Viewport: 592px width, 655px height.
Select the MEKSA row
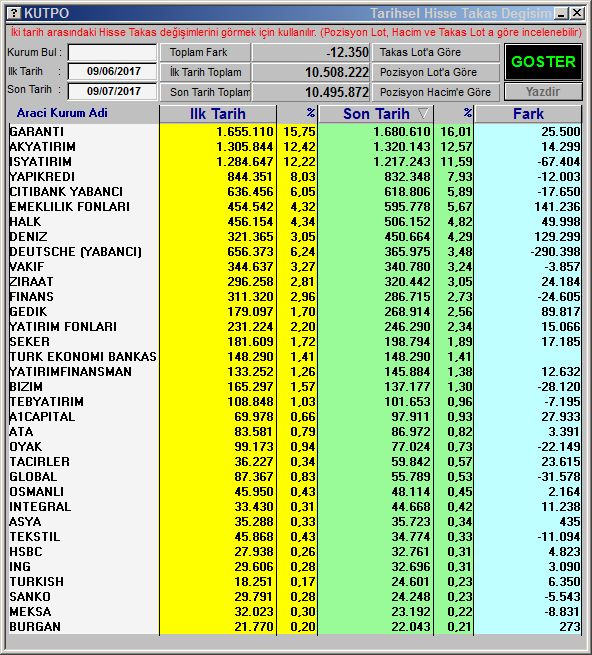295,612
